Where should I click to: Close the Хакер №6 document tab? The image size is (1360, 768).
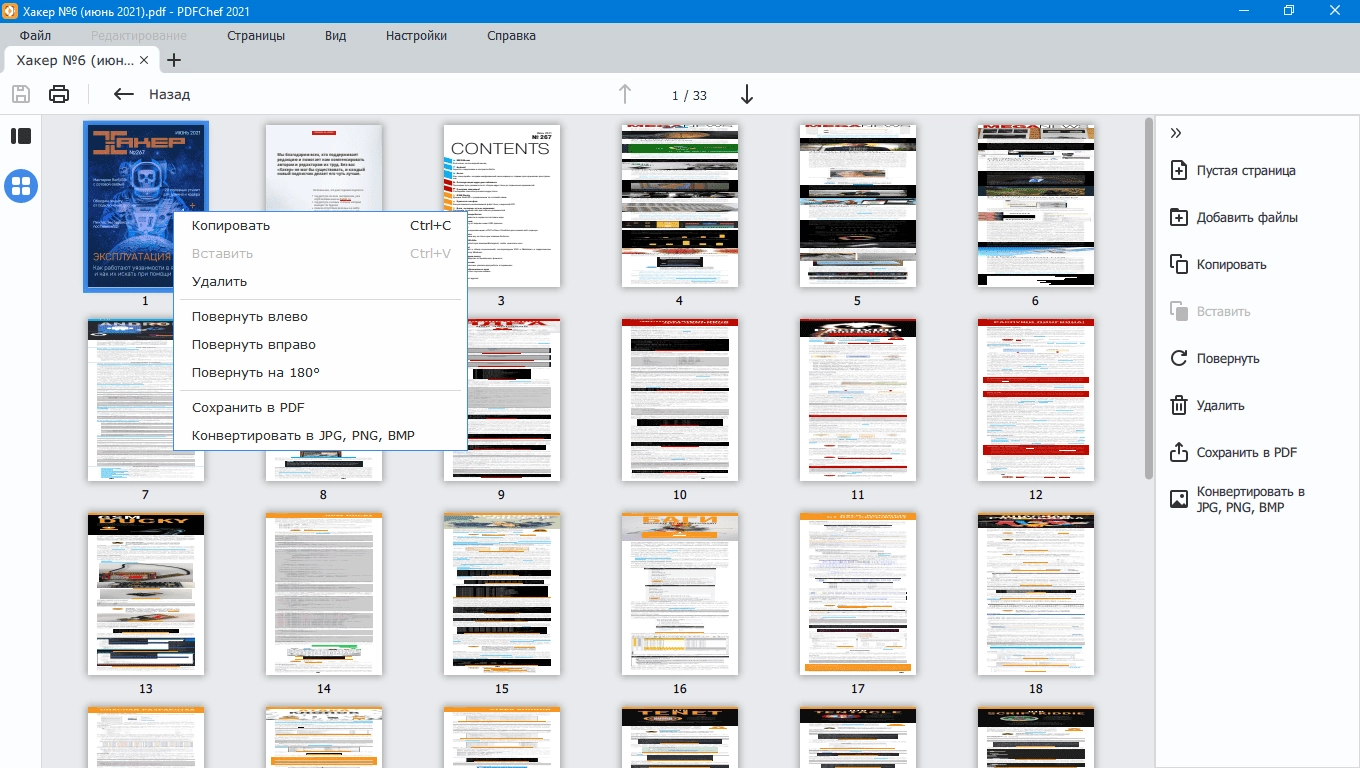coord(144,60)
